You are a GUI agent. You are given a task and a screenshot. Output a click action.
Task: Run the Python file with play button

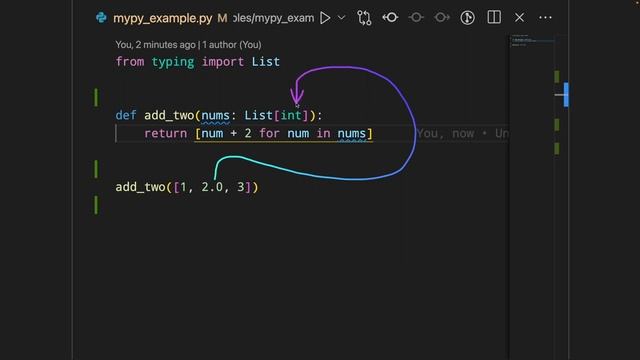point(325,18)
